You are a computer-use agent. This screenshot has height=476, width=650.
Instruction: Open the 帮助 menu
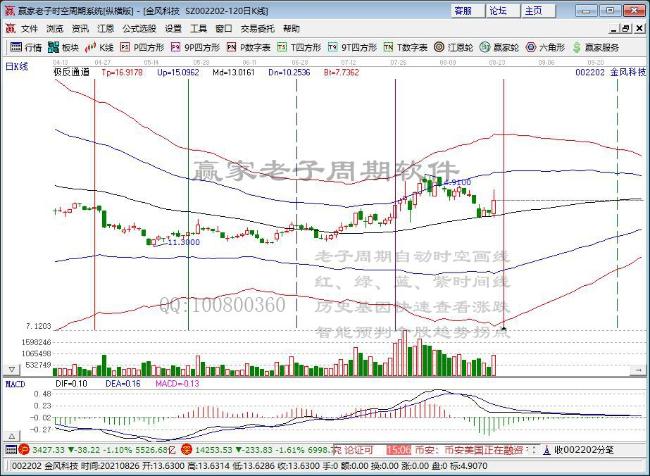[291, 29]
